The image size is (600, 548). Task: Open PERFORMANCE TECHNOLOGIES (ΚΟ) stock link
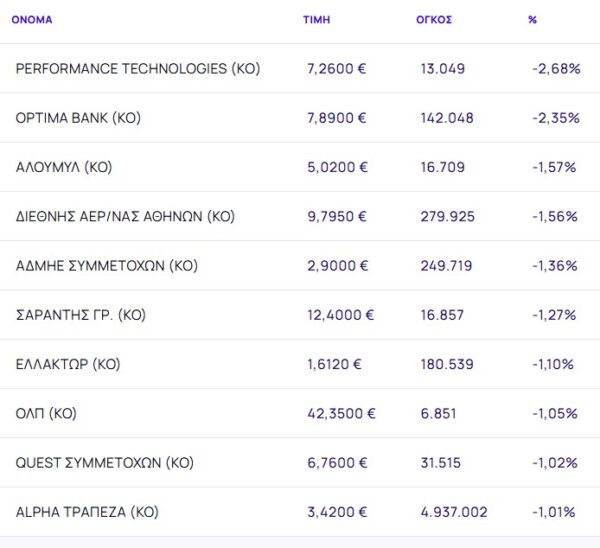point(138,69)
